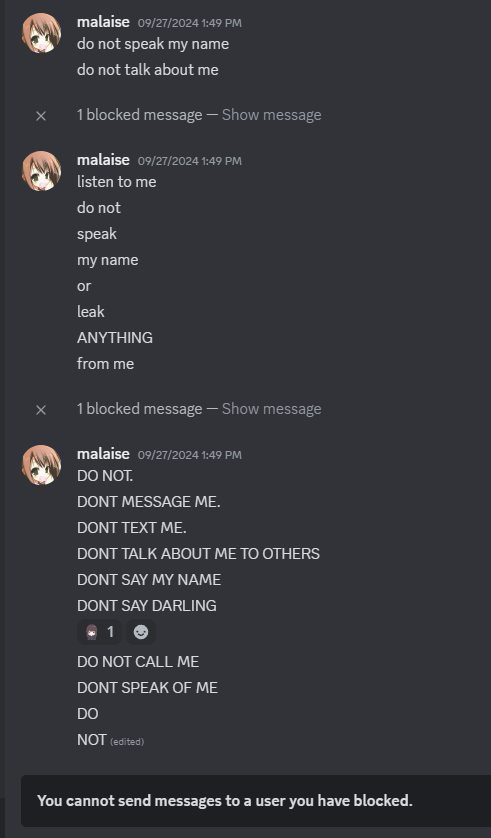The width and height of the screenshot is (491, 838).
Task: Click the "DONT SAY DARLING" message line
Action: tap(147, 606)
